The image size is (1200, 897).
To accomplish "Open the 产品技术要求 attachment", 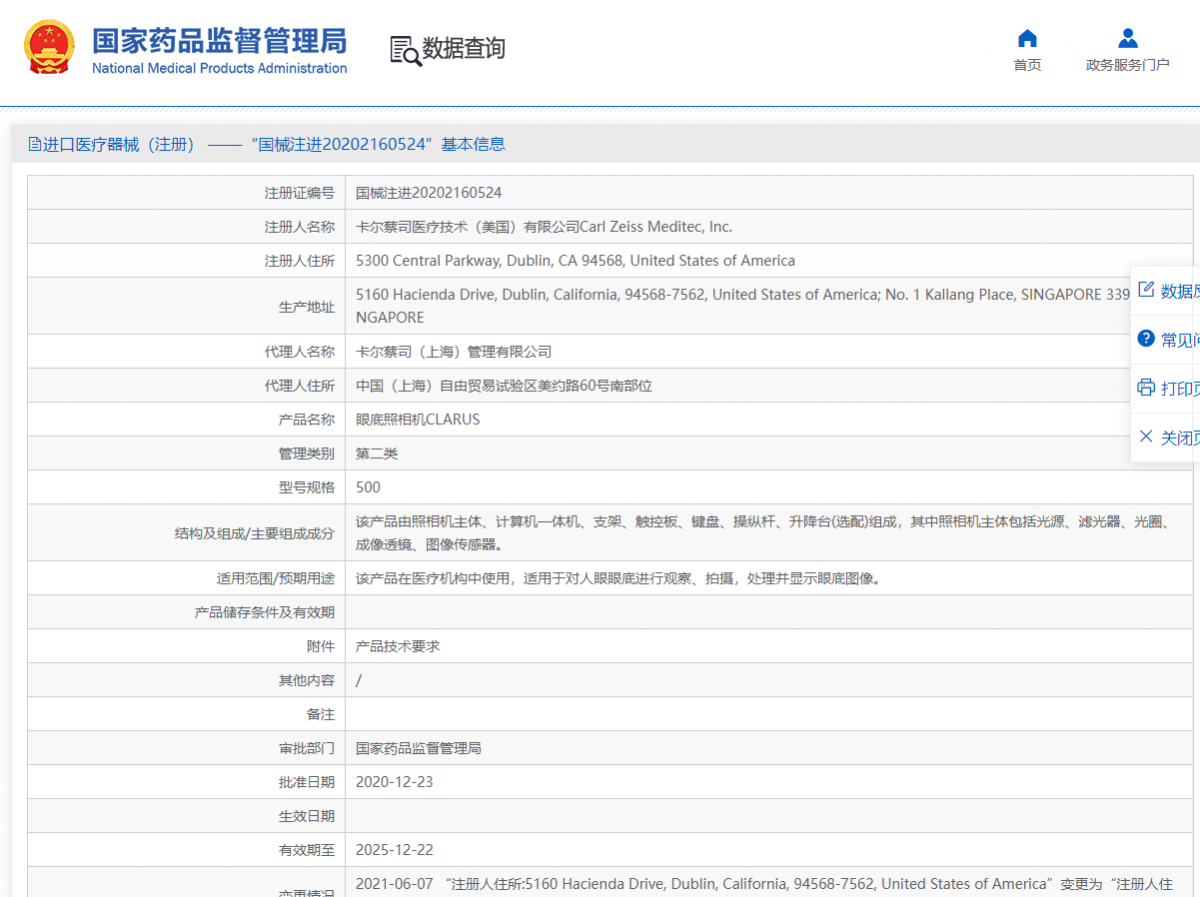I will click(x=397, y=646).
